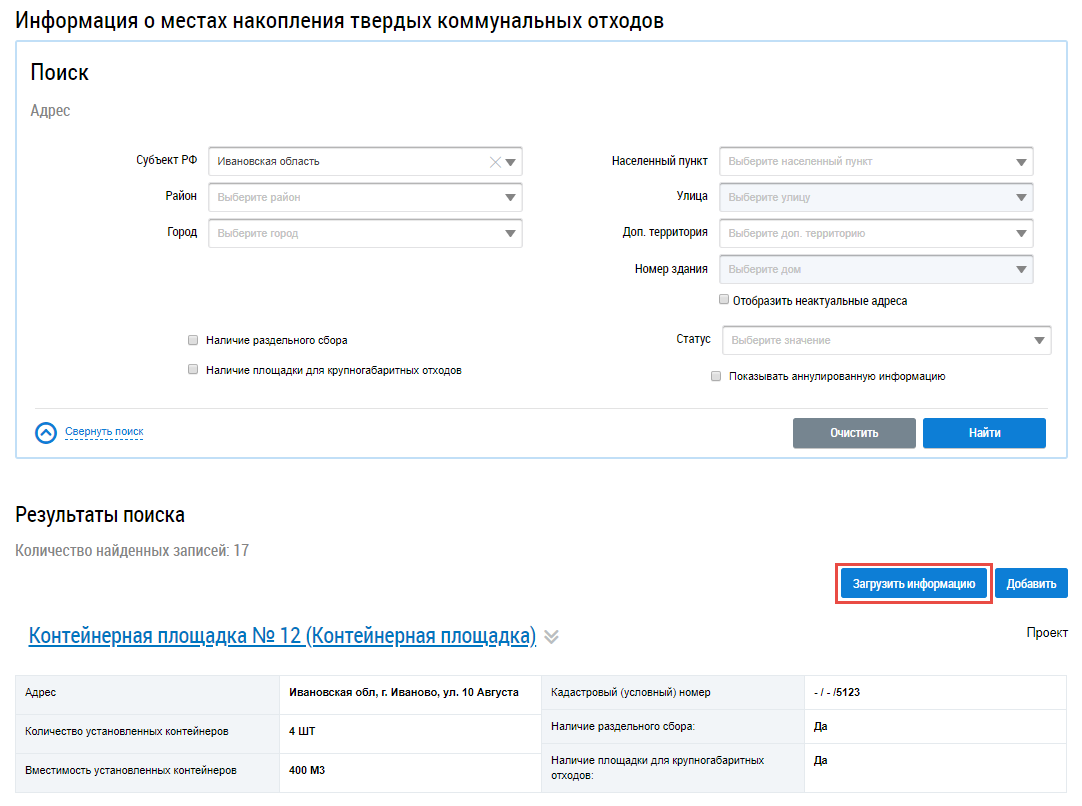Enable Показывать аннулированную информацию checkbox
This screenshot has height=806, width=1082.
(x=716, y=377)
